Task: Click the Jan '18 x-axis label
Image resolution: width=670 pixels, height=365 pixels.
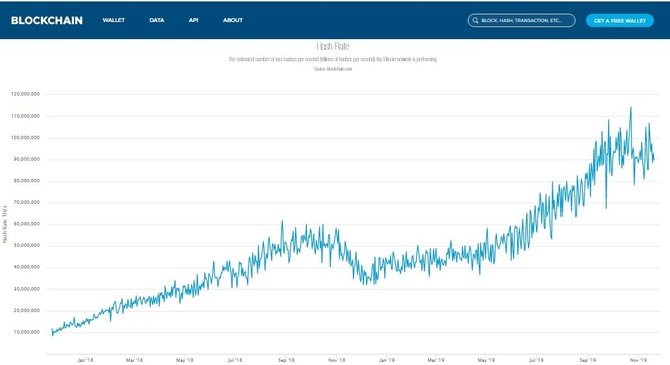Action: [x=85, y=360]
